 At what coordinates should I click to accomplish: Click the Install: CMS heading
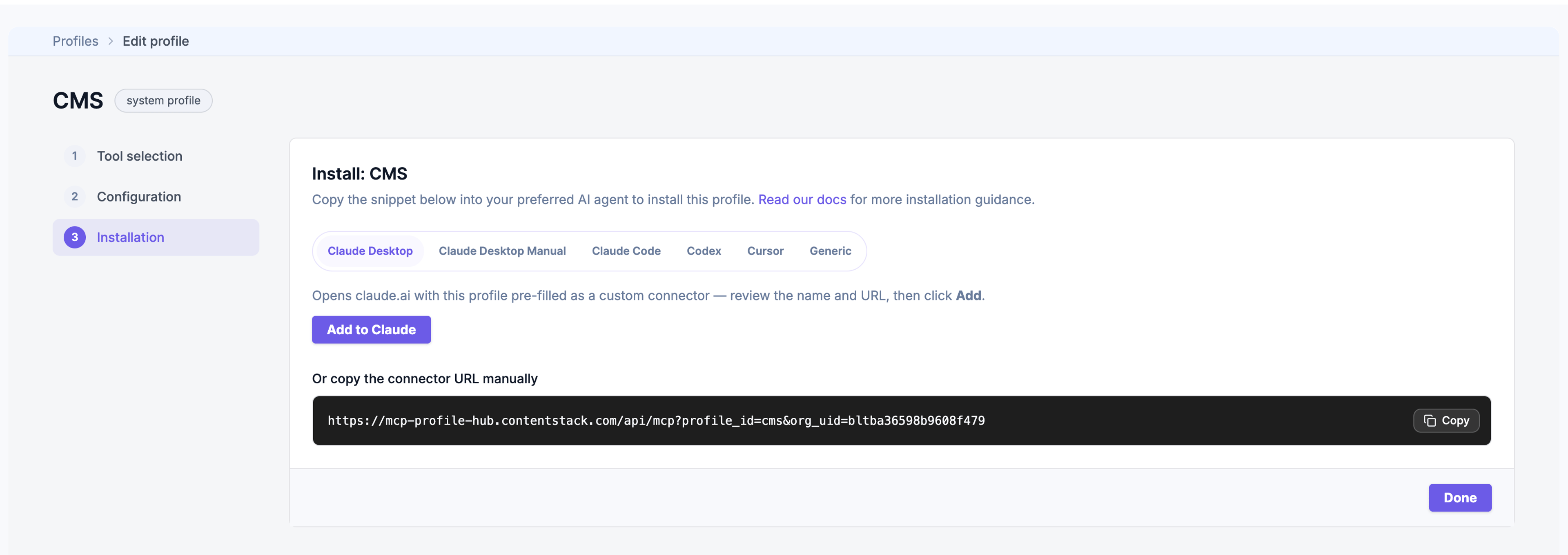pyautogui.click(x=360, y=174)
